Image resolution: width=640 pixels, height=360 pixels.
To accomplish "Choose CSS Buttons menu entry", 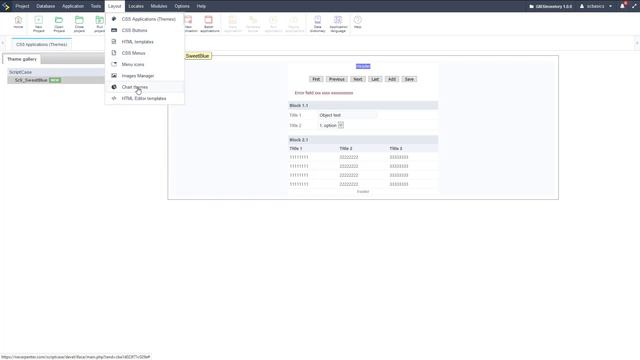I will pos(144,30).
